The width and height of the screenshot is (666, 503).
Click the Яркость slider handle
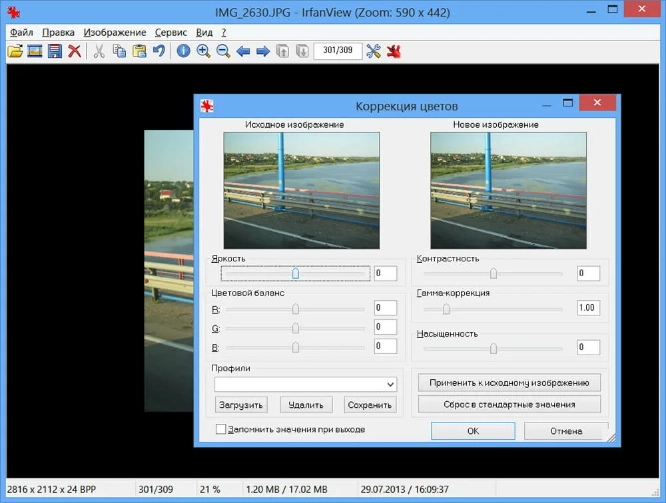(295, 273)
